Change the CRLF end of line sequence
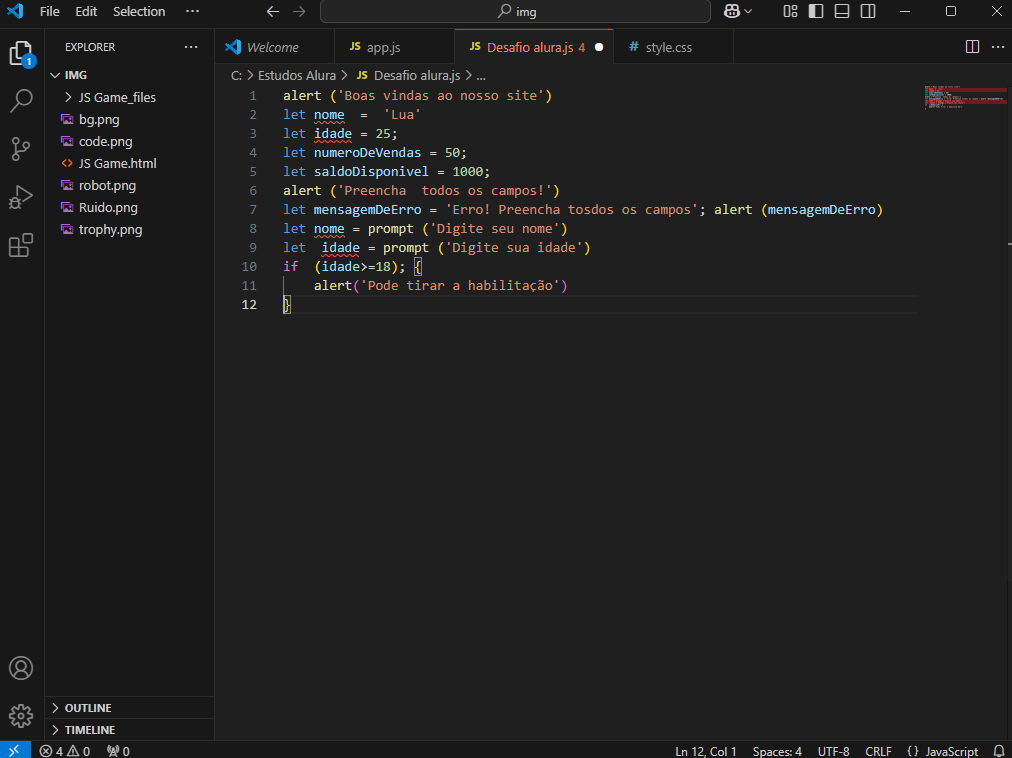This screenshot has height=758, width=1012. [x=878, y=752]
